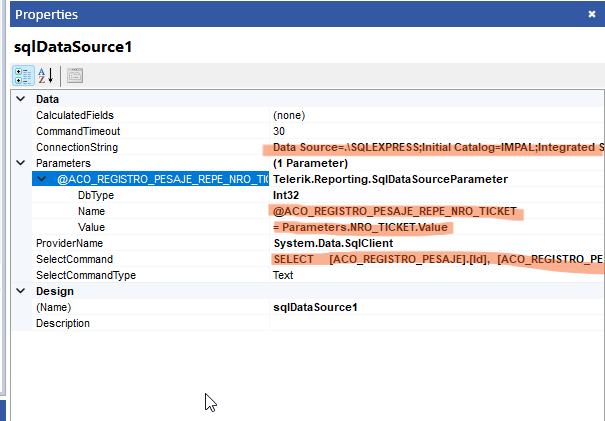Close the Properties panel
This screenshot has width=605, height=421.
(x=591, y=14)
